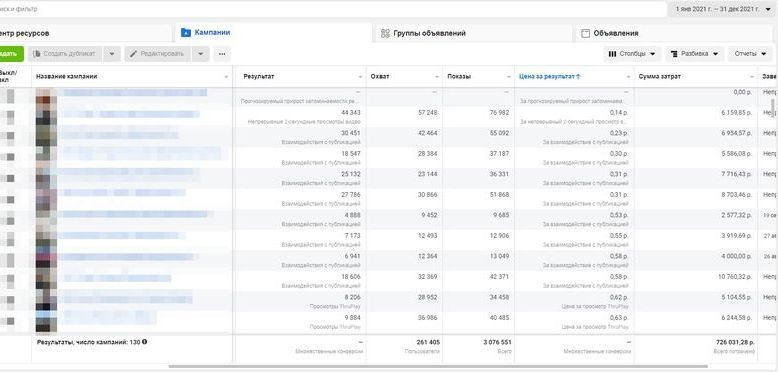Image resolution: width=778 pixels, height=372 pixels.
Task: Open the Столбцы columns dropdown
Action: click(632, 54)
